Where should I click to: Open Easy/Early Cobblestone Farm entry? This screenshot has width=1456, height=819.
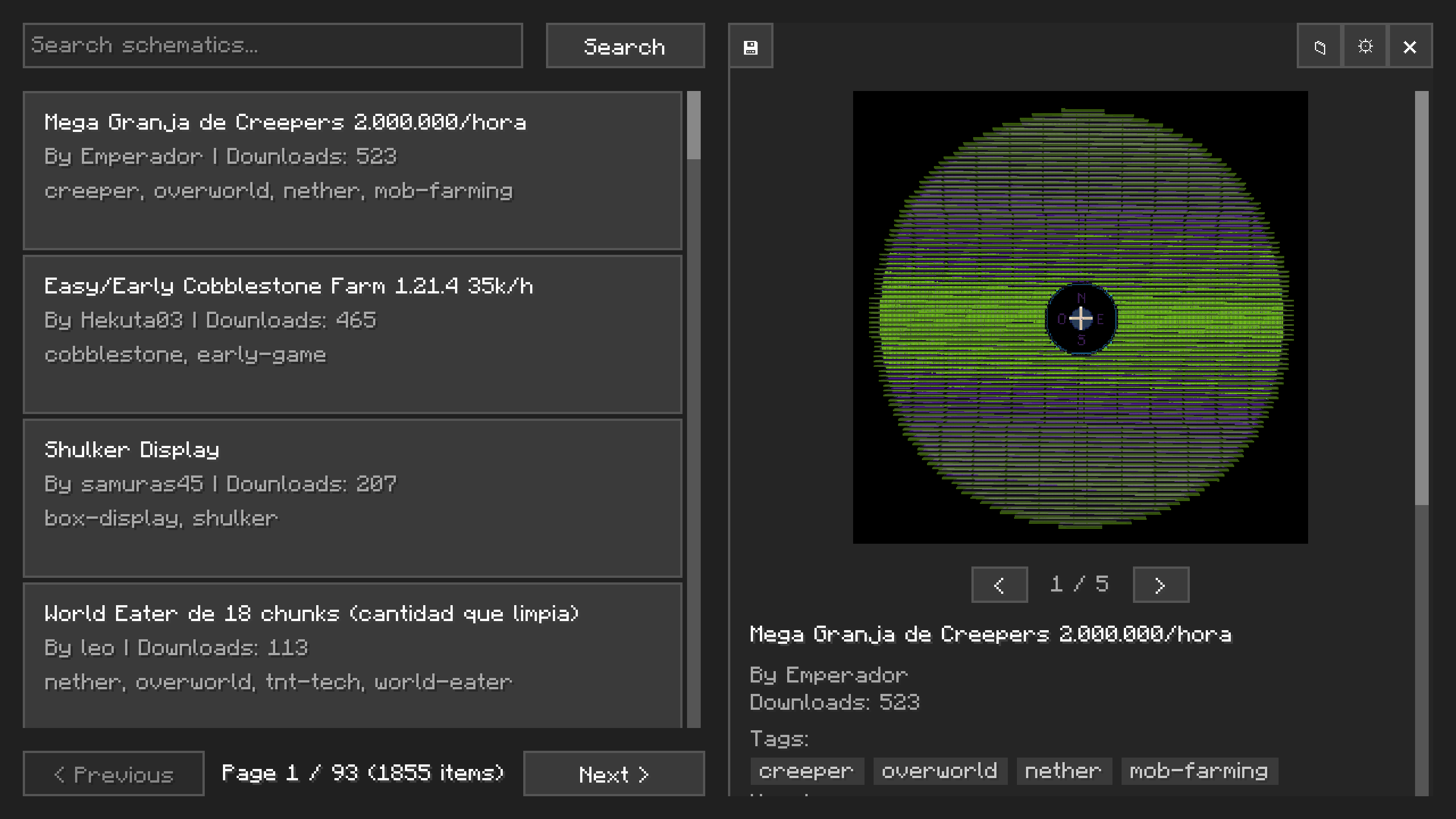(352, 334)
